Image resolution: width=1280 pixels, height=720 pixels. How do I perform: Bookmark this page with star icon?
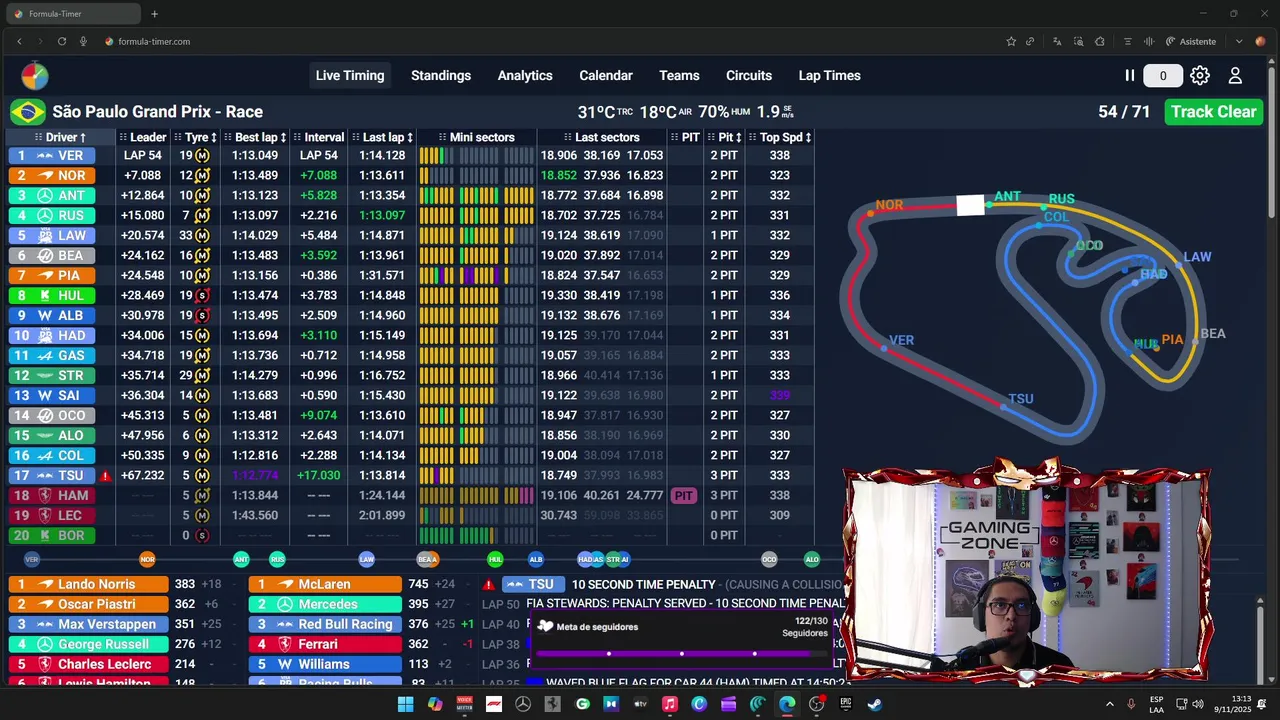point(1011,41)
